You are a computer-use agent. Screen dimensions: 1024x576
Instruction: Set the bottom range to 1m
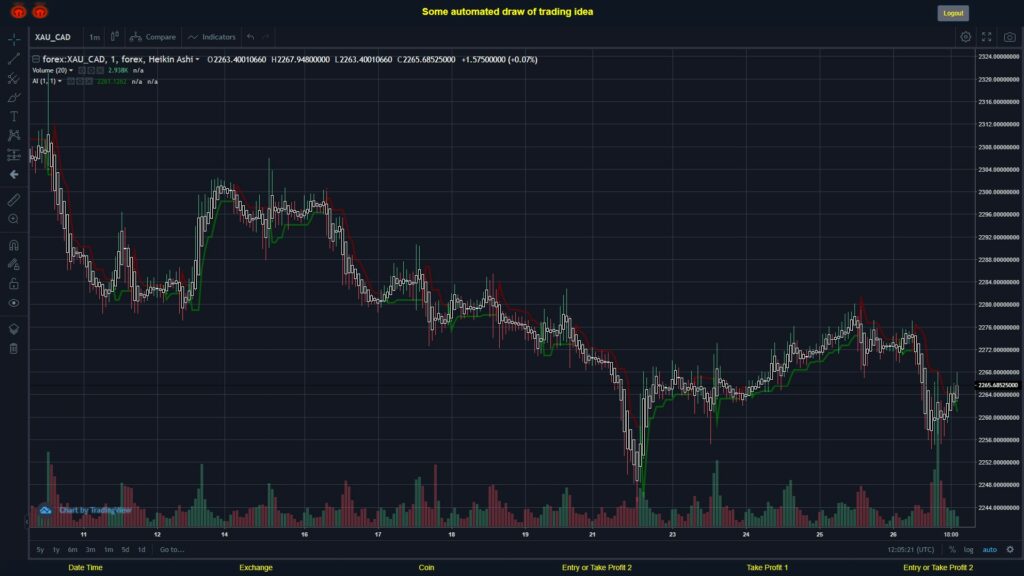pos(108,550)
